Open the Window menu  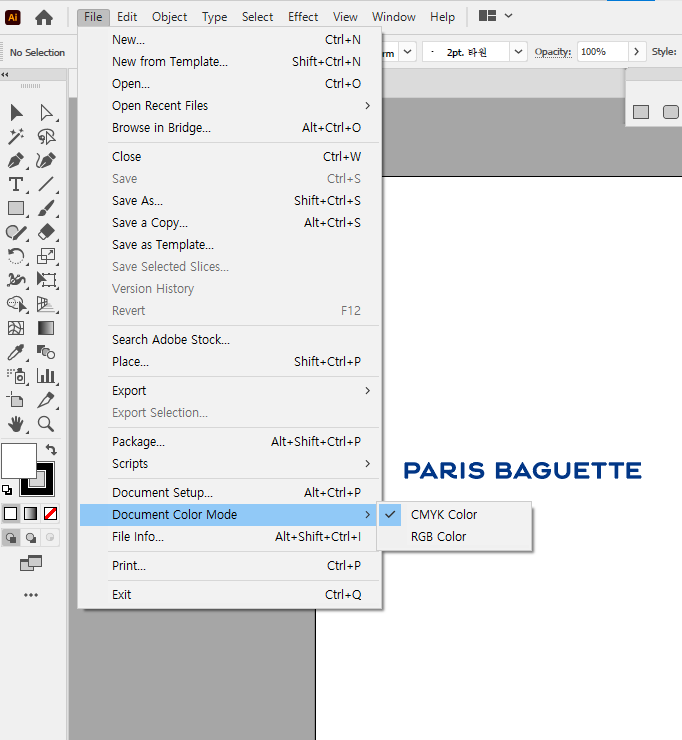pyautogui.click(x=393, y=17)
